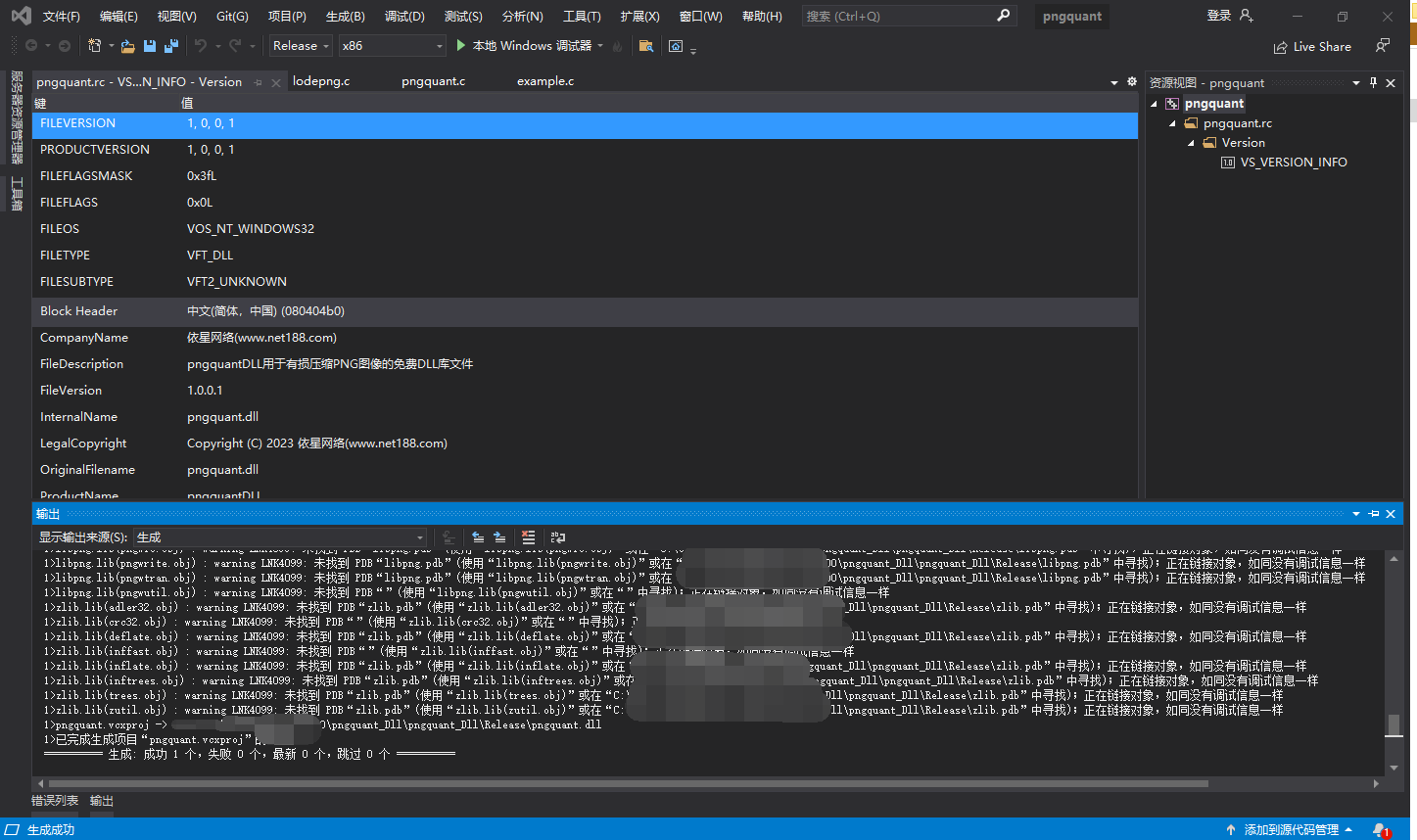Click 添加到源代码管理 in the status bar
The width and height of the screenshot is (1417, 840).
1291,830
